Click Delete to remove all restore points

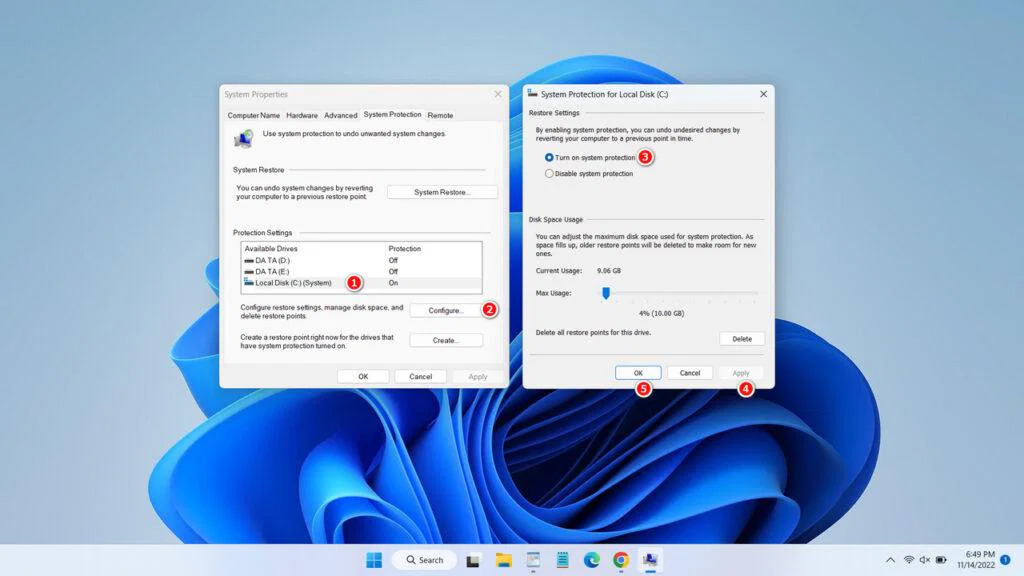click(x=742, y=338)
